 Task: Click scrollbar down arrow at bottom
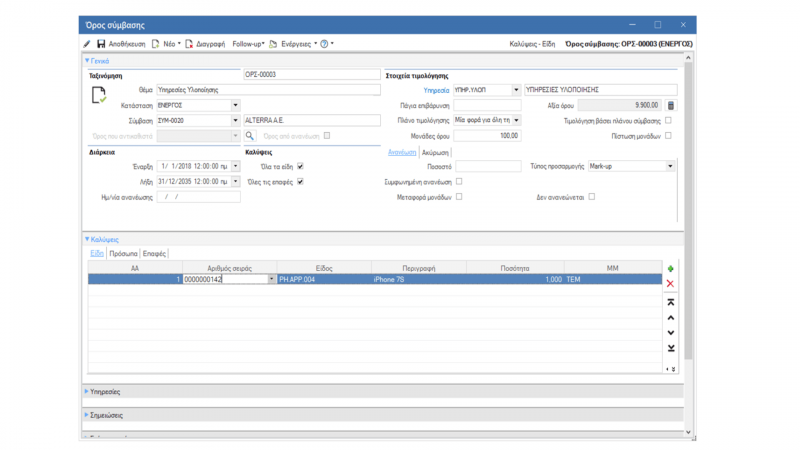[688, 432]
